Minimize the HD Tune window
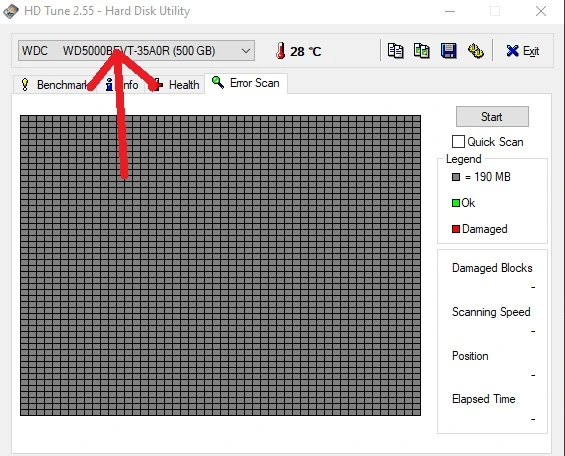 [x=450, y=11]
